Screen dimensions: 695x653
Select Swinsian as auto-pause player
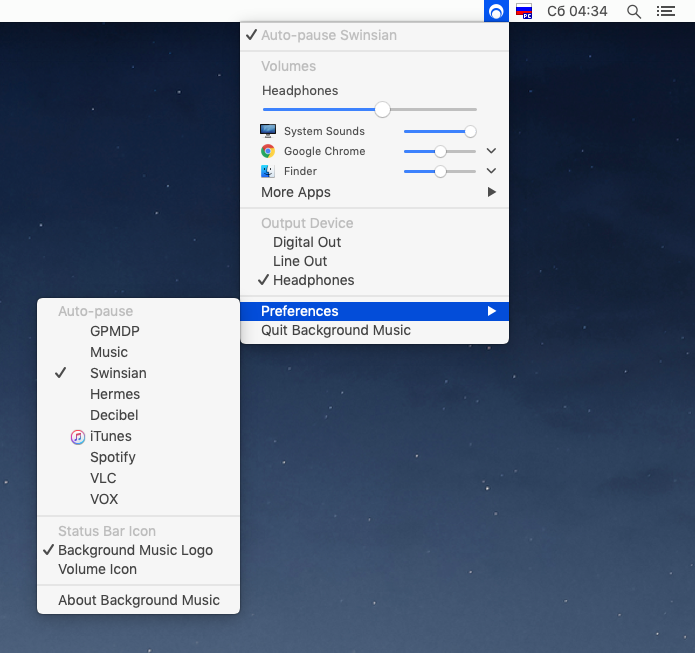[x=139, y=373]
